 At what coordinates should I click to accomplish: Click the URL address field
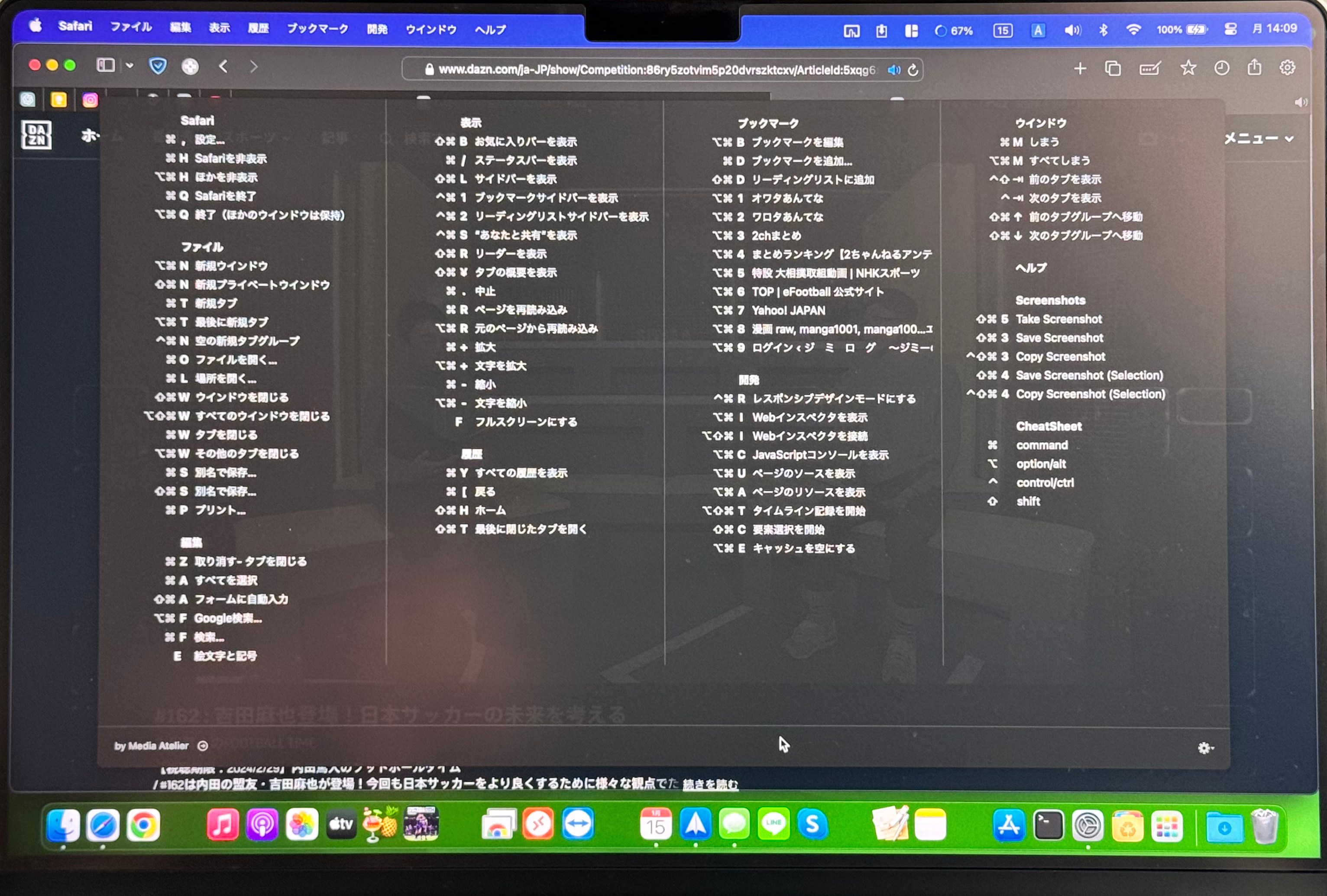[651, 70]
